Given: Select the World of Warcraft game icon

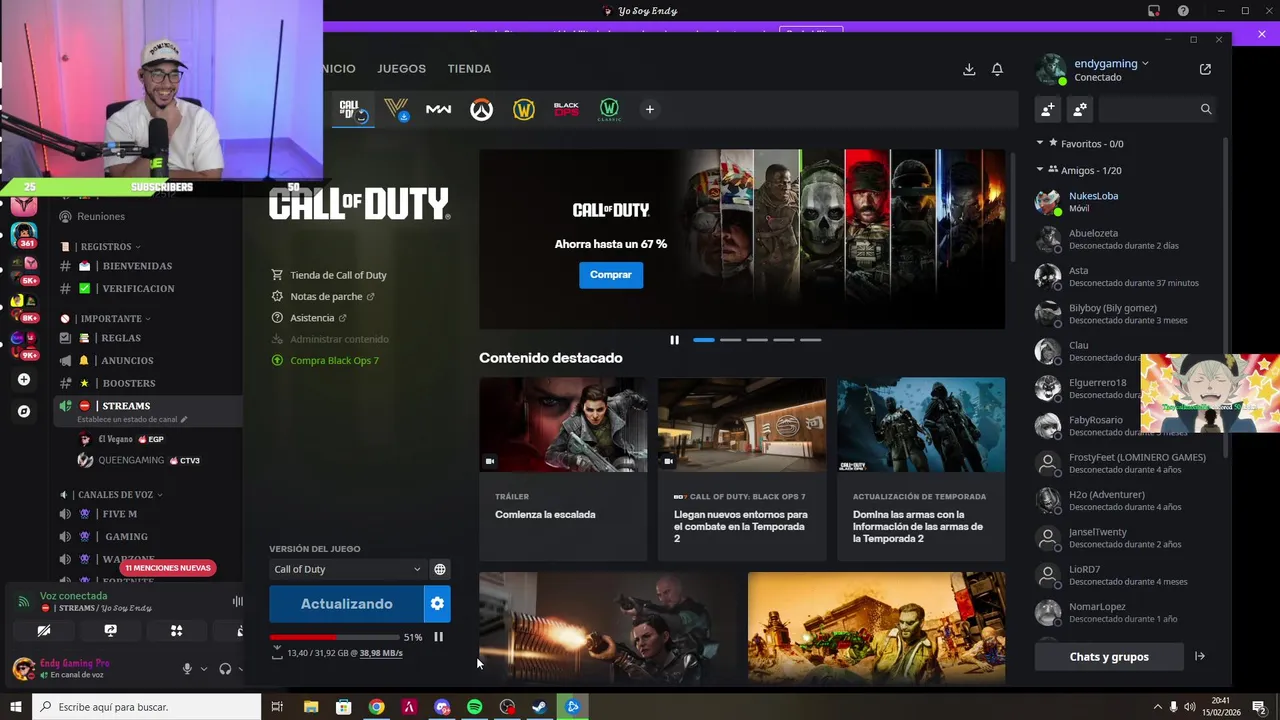Looking at the screenshot, I should click(523, 110).
